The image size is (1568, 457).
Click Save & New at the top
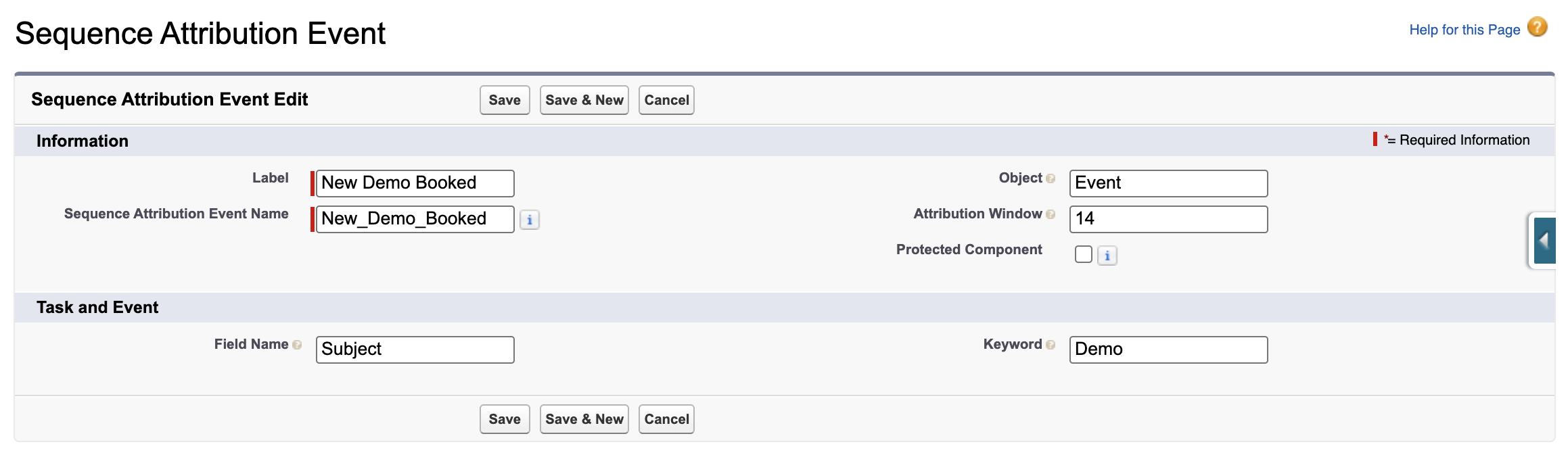[x=584, y=99]
